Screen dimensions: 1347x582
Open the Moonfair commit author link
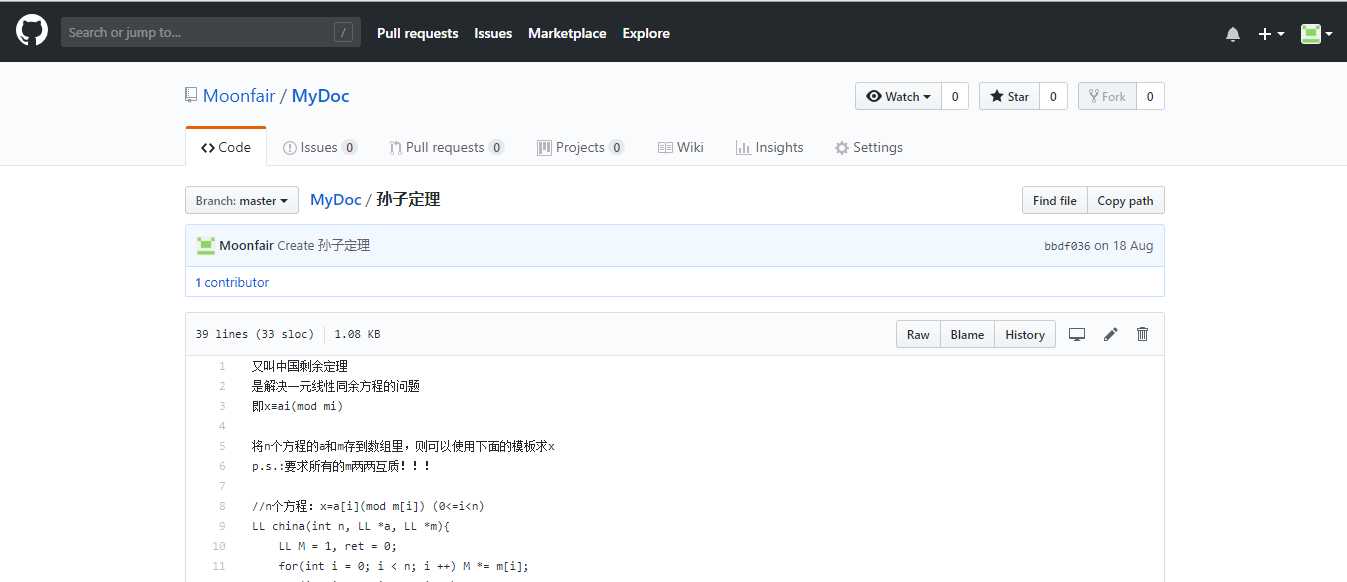[x=246, y=245]
